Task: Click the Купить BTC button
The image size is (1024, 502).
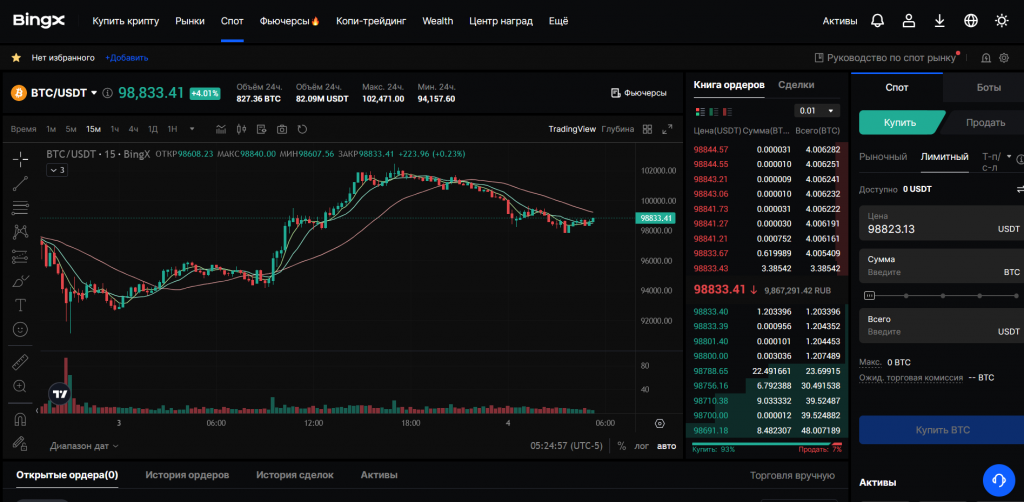Action: [x=942, y=430]
